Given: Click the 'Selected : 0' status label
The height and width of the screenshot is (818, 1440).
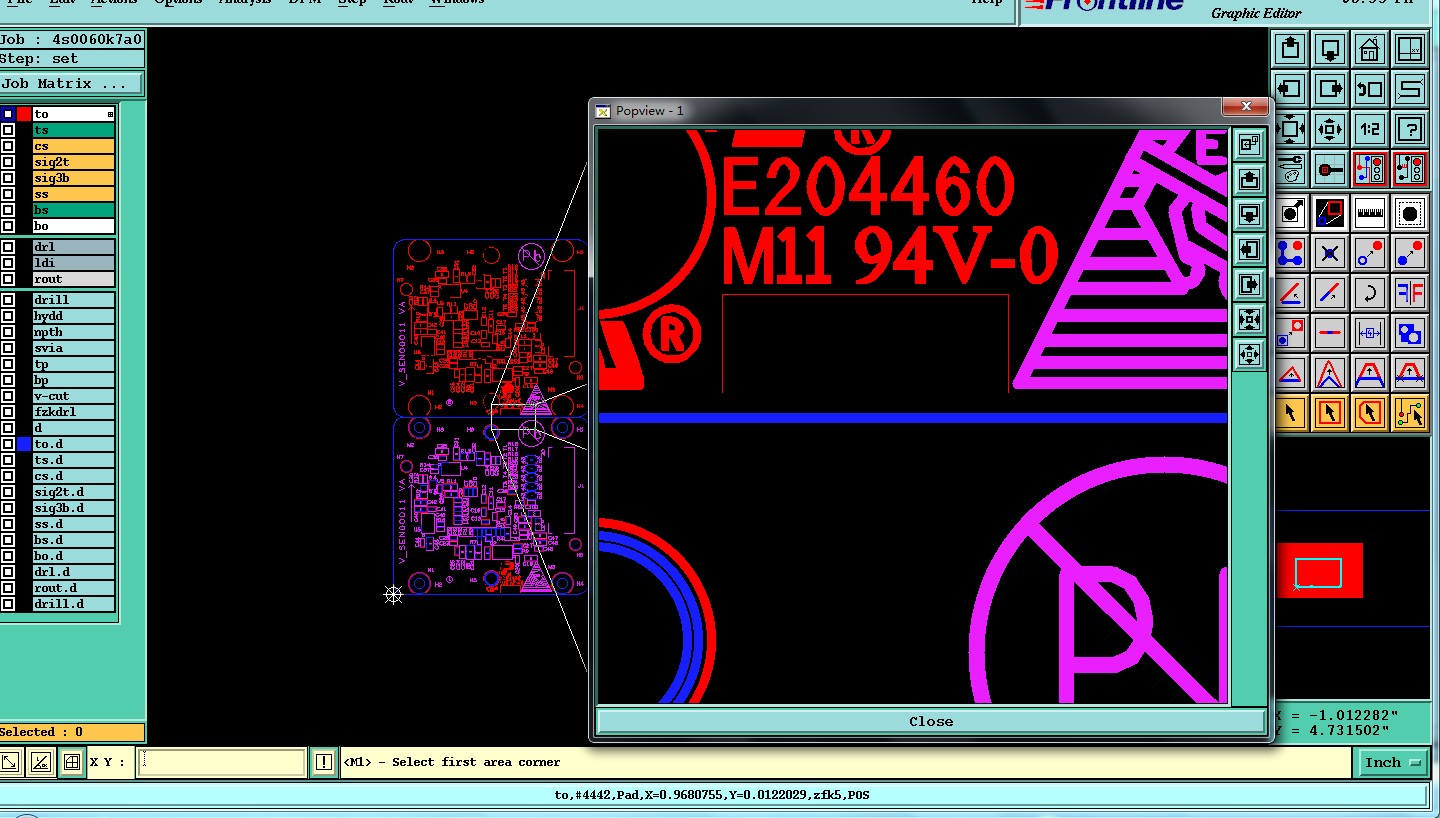Looking at the screenshot, I should click(x=71, y=732).
